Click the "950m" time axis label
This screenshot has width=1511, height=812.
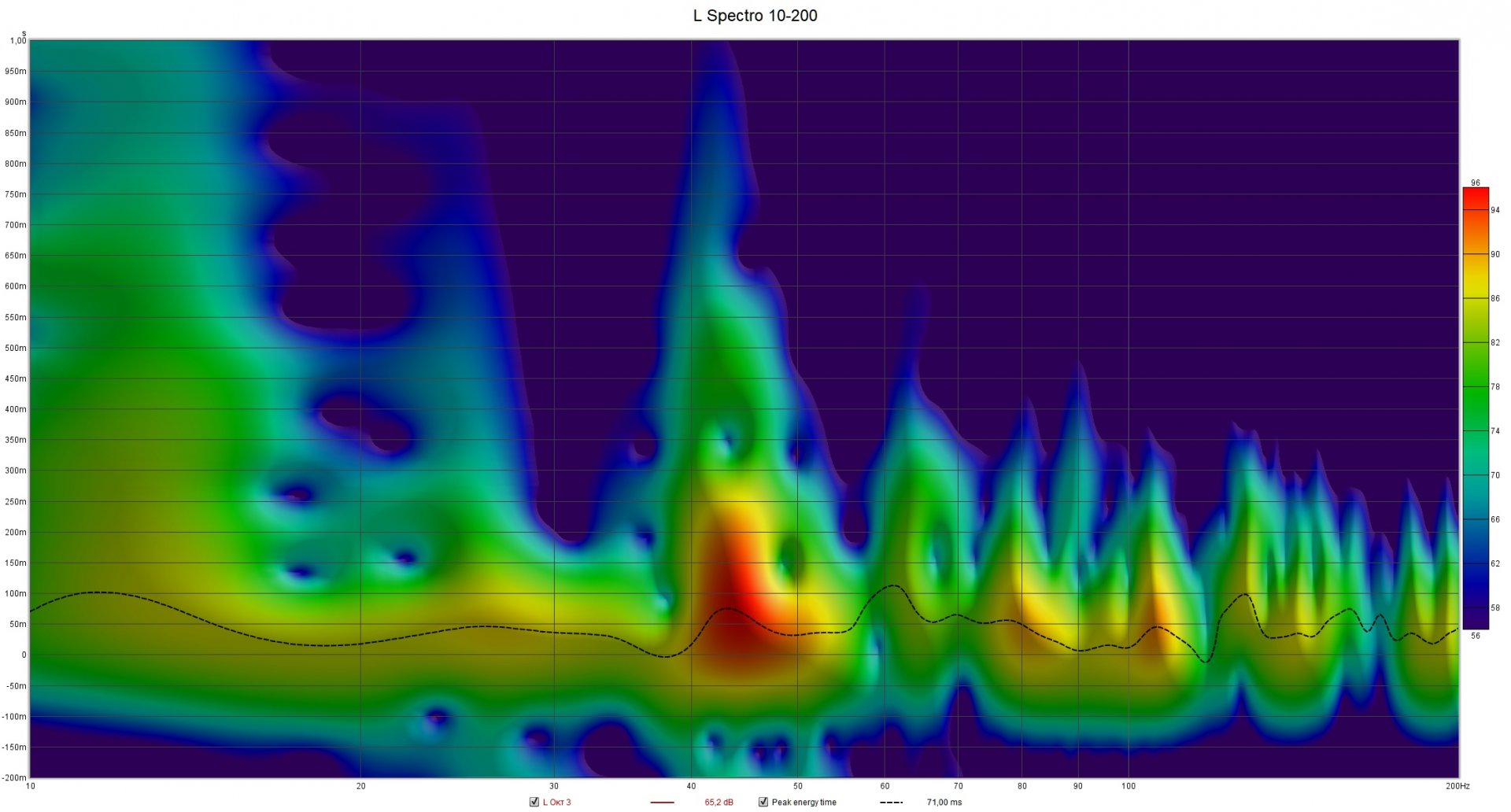tap(16, 71)
